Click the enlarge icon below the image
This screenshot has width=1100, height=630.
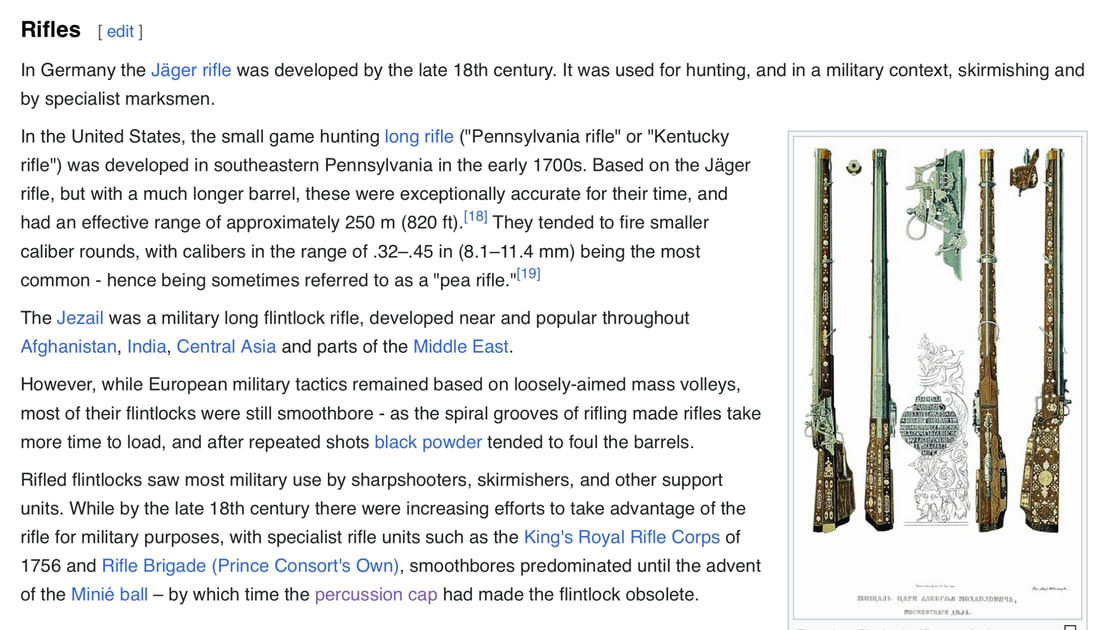point(1070,627)
